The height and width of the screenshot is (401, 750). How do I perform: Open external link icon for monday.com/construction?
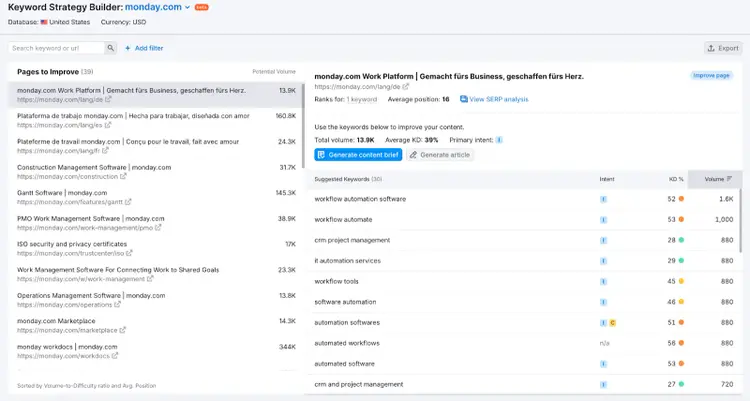coord(123,176)
